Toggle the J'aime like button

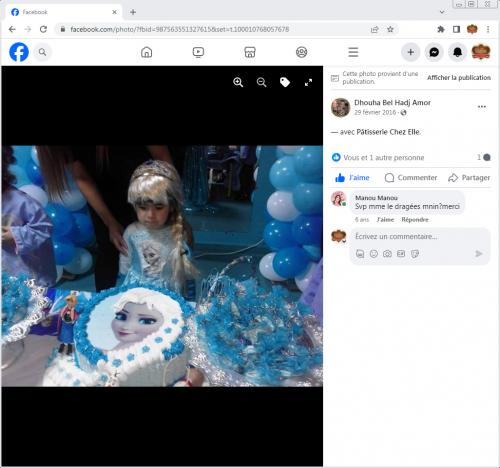(352, 178)
